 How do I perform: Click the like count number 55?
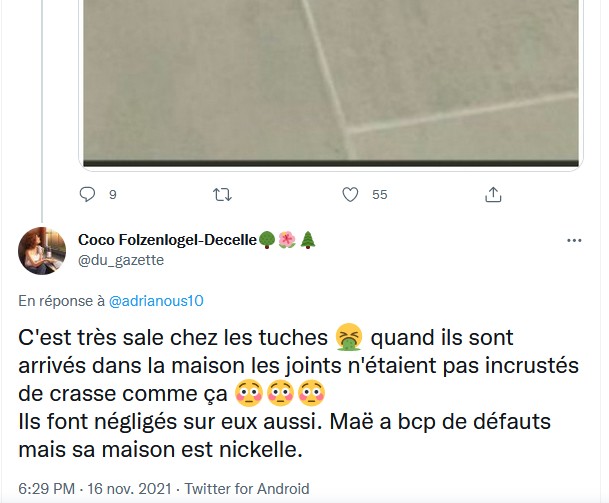point(379,195)
